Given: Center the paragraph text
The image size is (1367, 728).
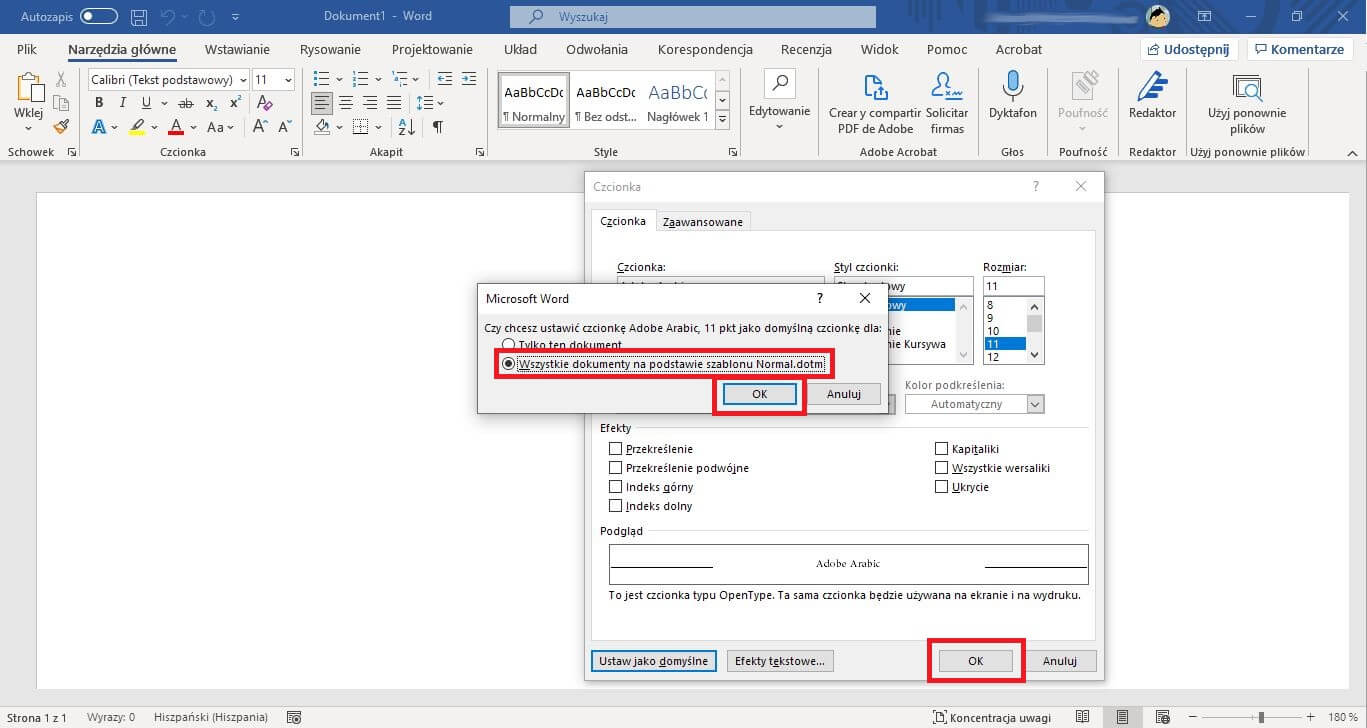Looking at the screenshot, I should [346, 103].
